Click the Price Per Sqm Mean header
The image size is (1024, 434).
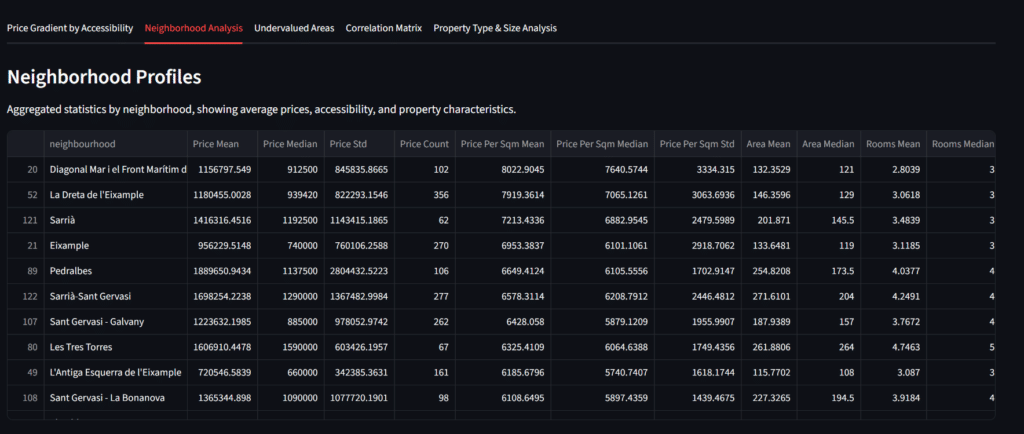click(502, 144)
